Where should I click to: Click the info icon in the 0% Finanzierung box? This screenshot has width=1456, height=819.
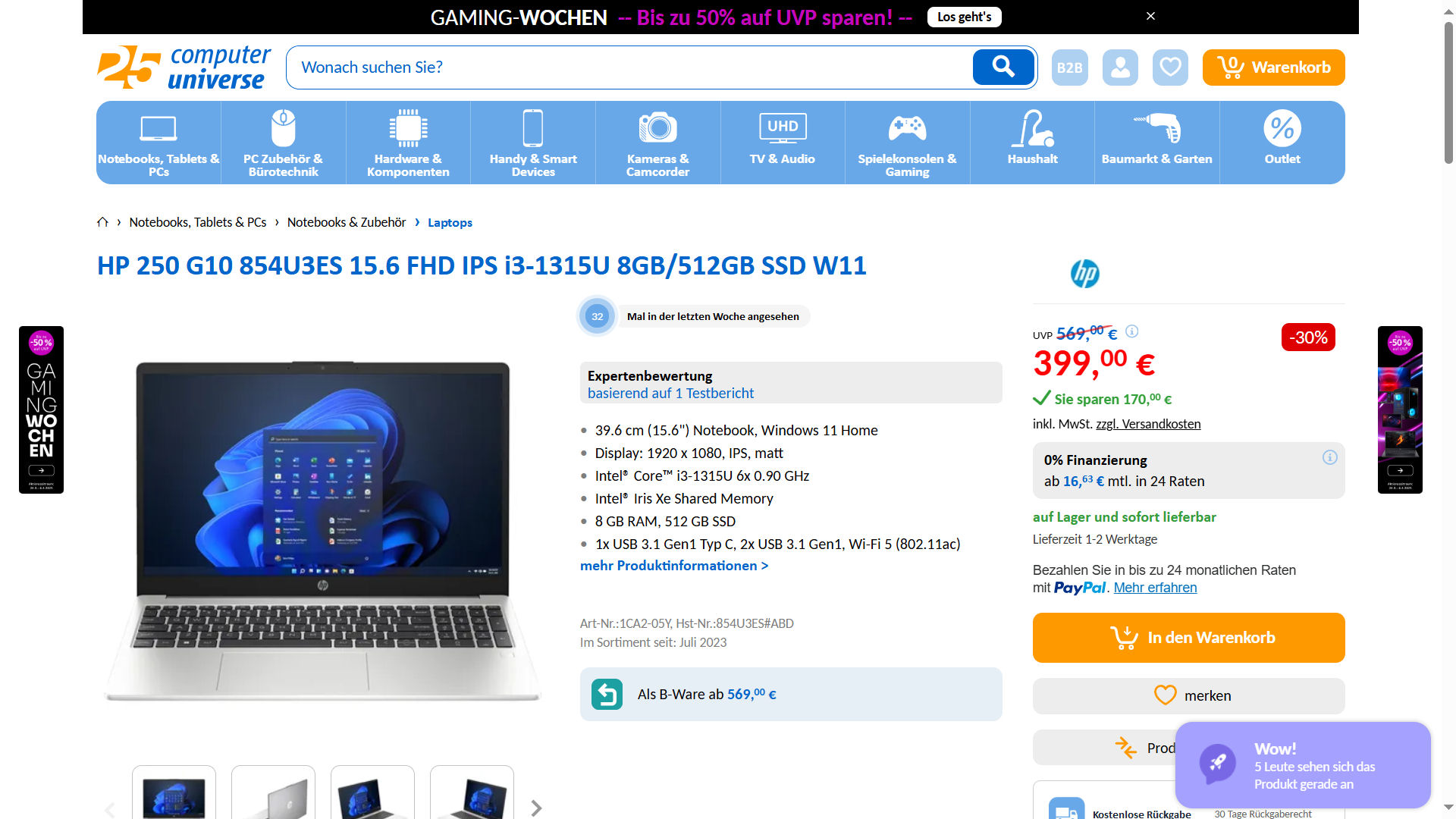(1329, 457)
